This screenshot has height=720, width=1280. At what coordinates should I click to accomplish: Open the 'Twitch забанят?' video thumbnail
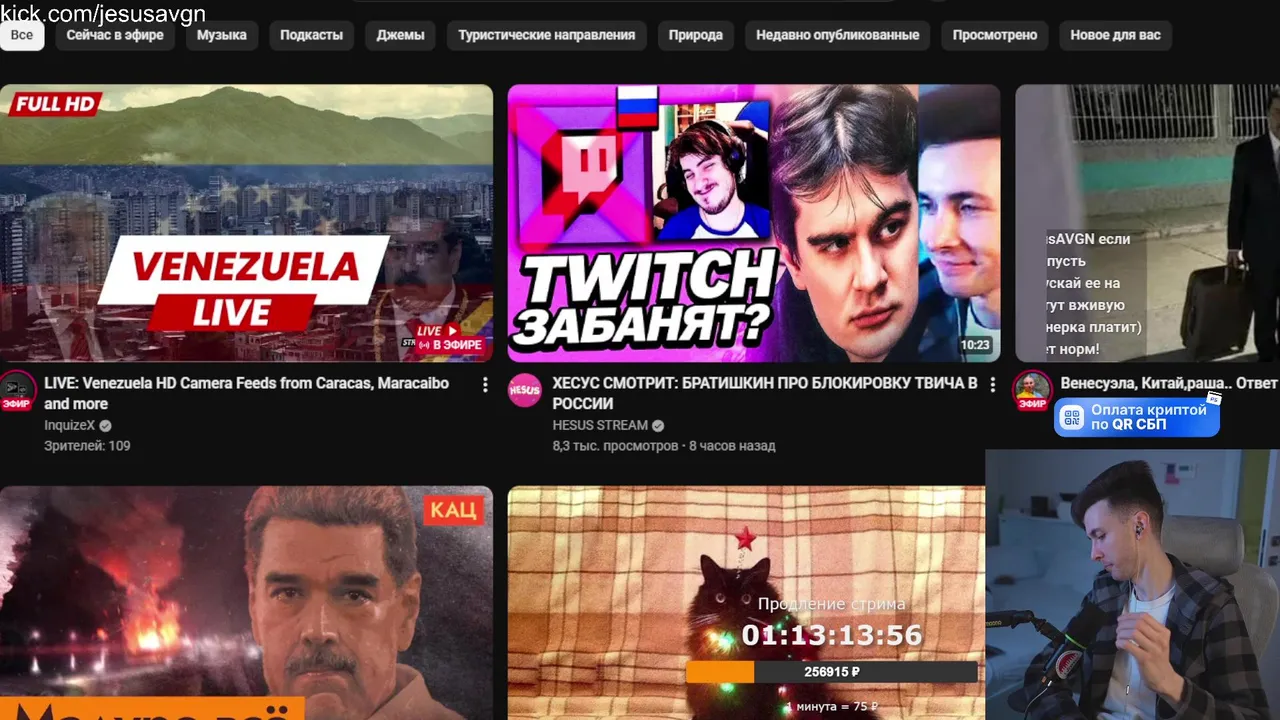[754, 223]
